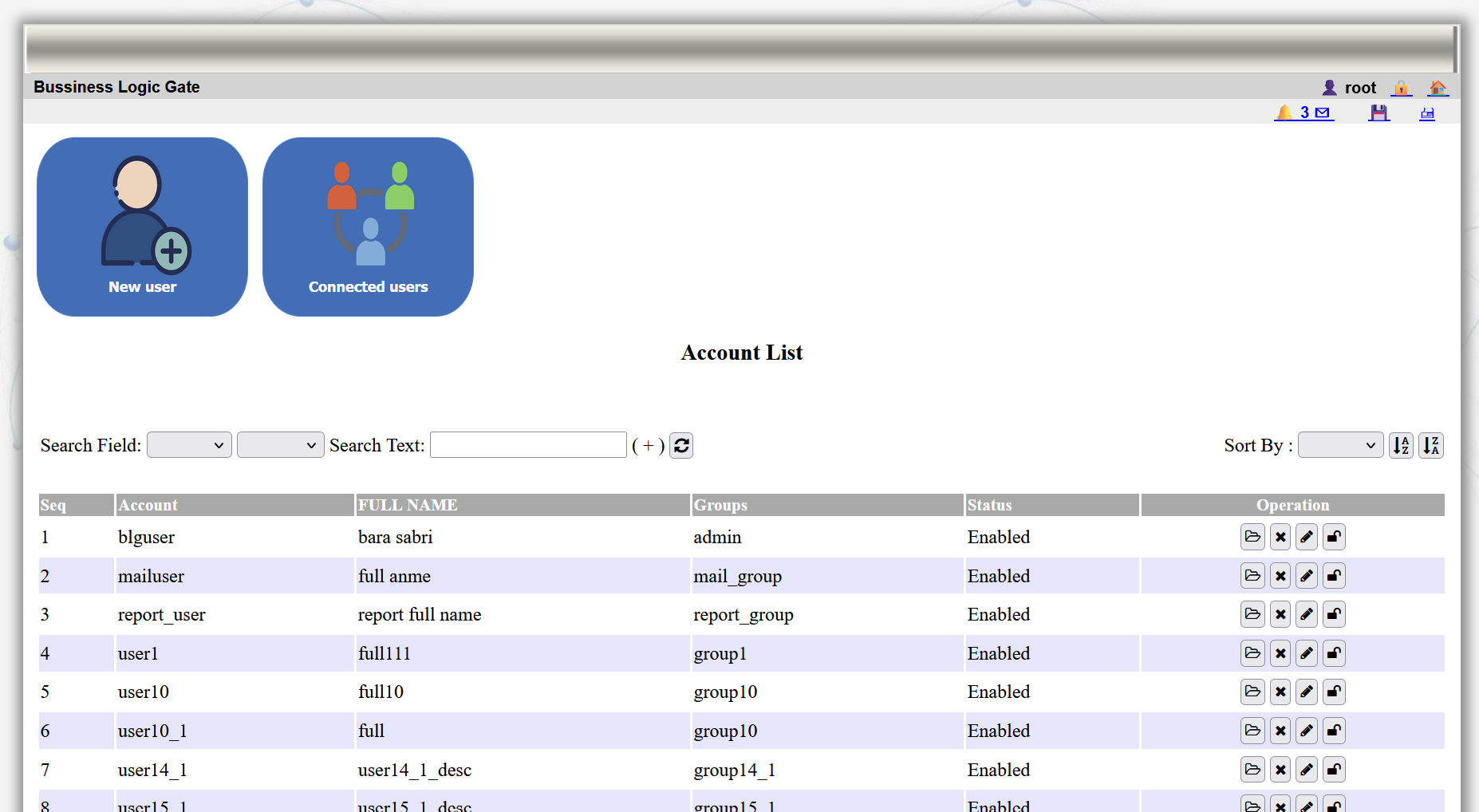Viewport: 1479px width, 812px height.
Task: Click the home icon in header
Action: coord(1438,88)
